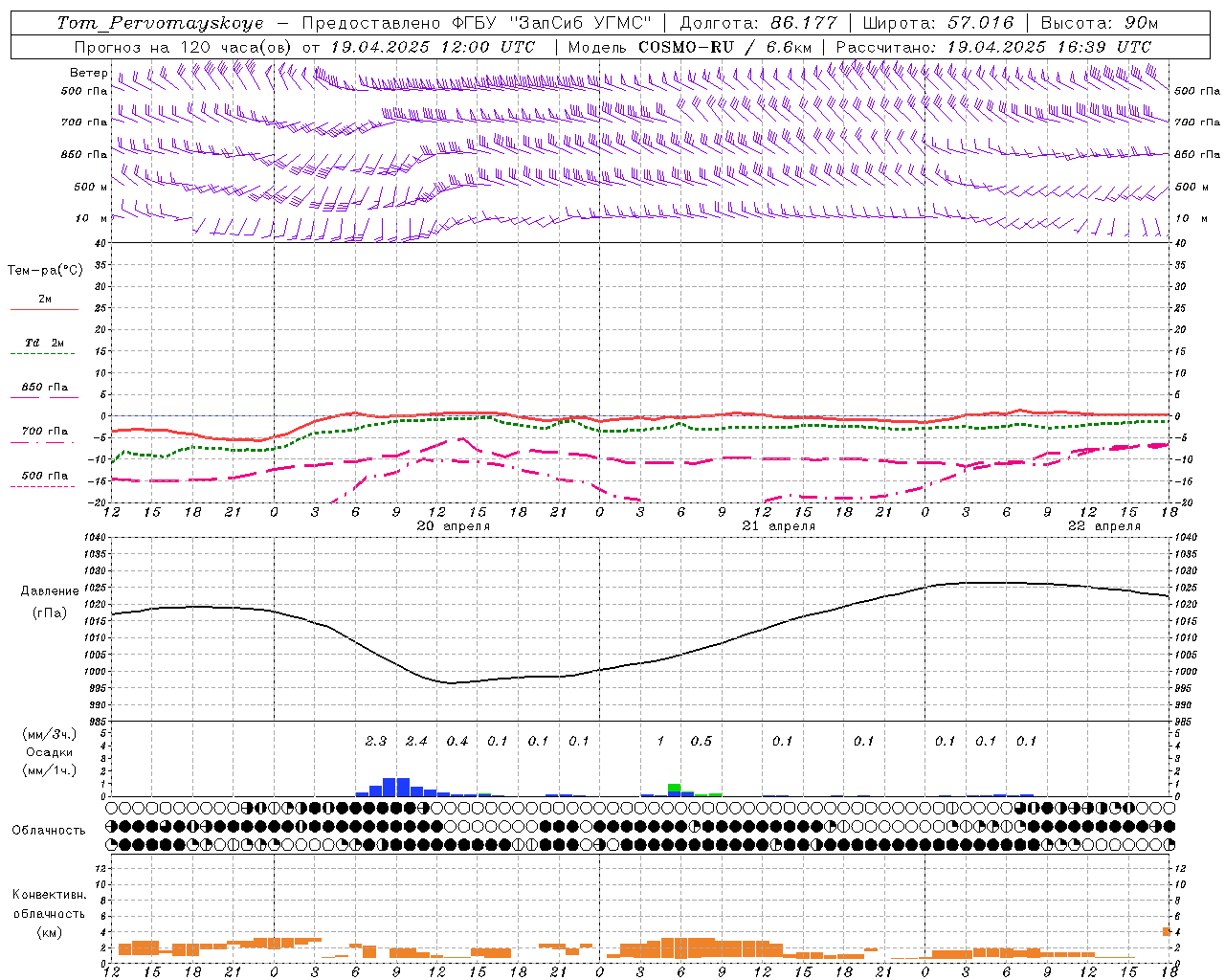This screenshot has width=1225, height=980.
Task: Click the Прогноз на 120 часа(ов) text
Action: [185, 47]
